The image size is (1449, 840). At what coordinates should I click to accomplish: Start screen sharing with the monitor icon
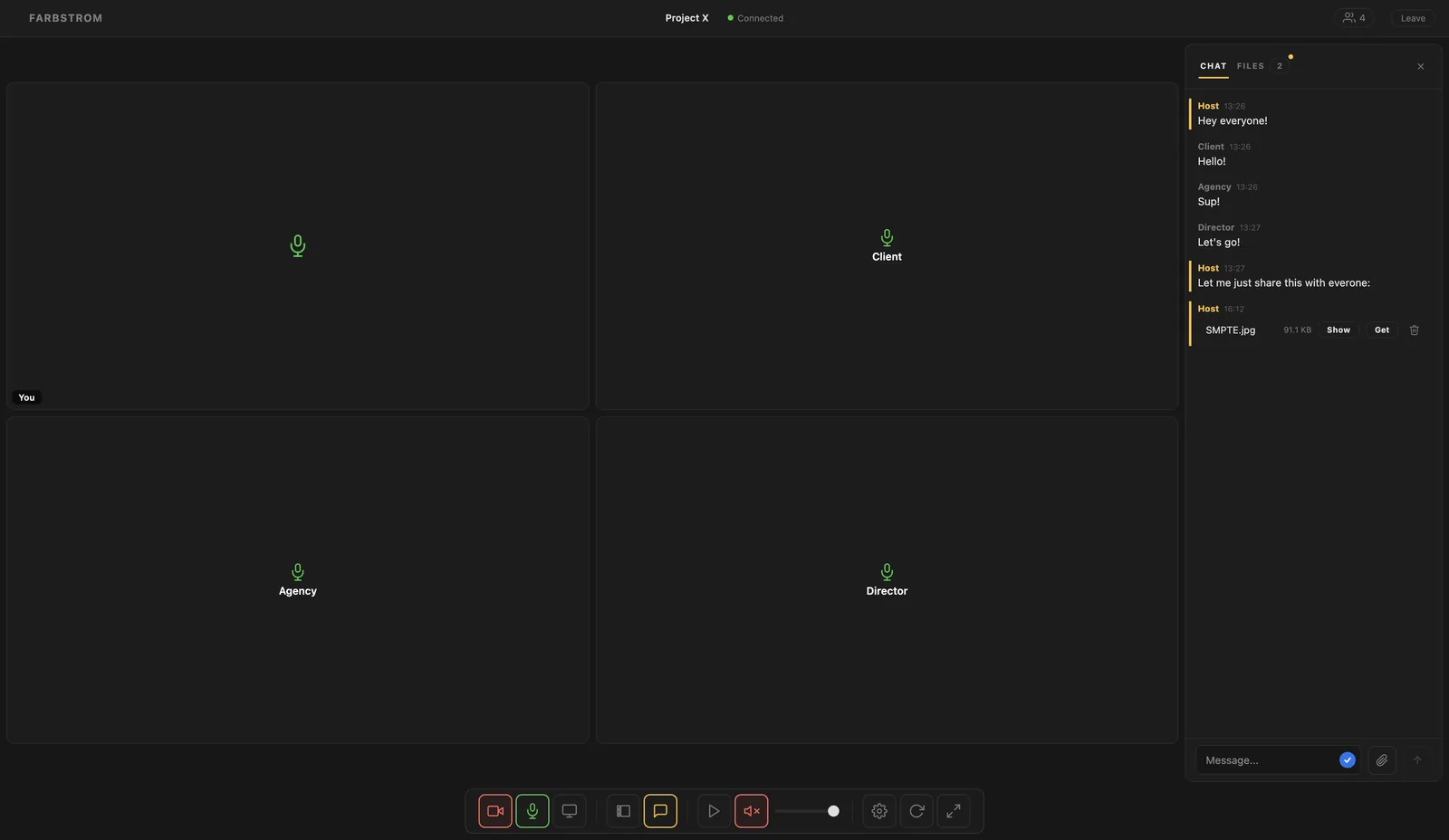(x=570, y=811)
